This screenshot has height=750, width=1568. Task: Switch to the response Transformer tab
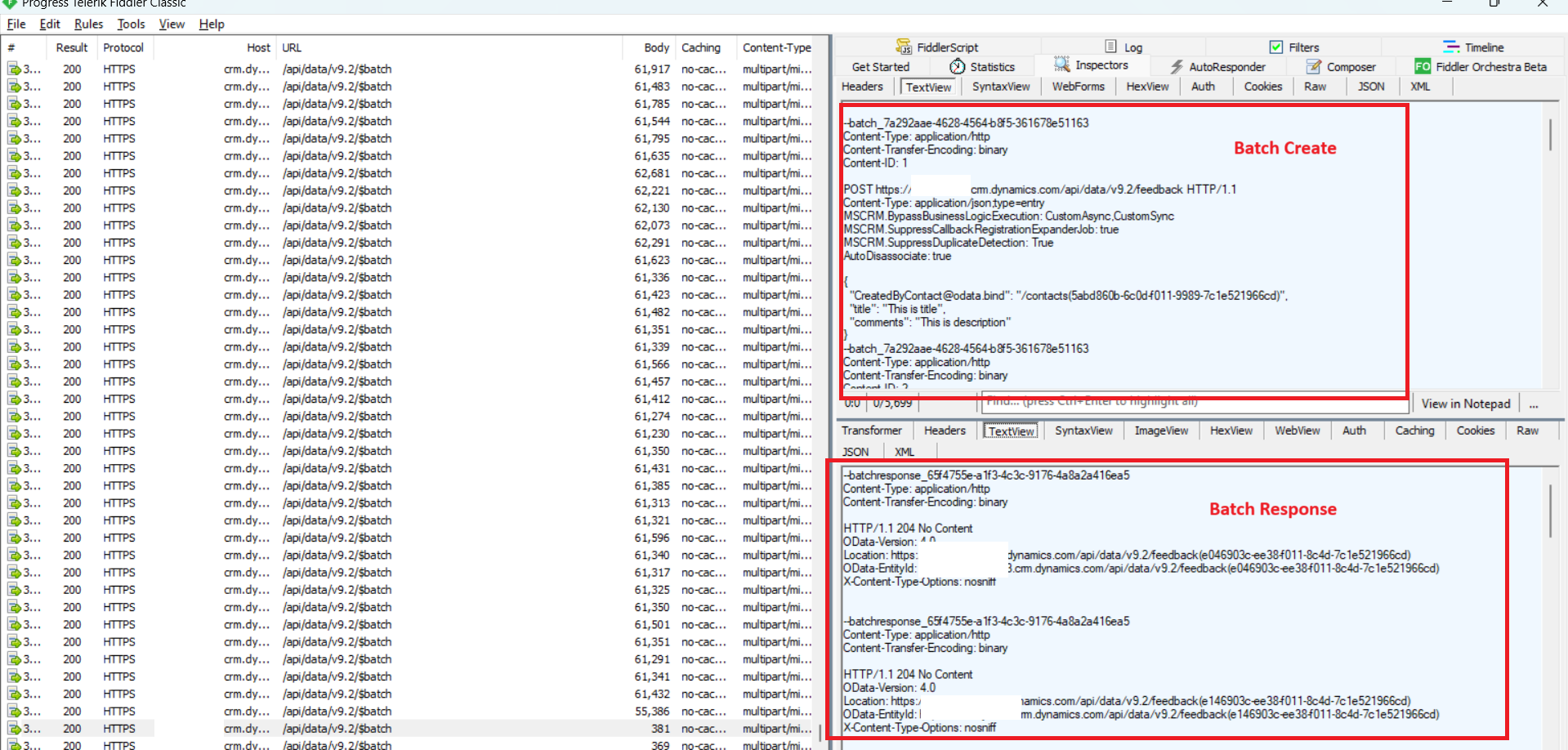(x=872, y=431)
